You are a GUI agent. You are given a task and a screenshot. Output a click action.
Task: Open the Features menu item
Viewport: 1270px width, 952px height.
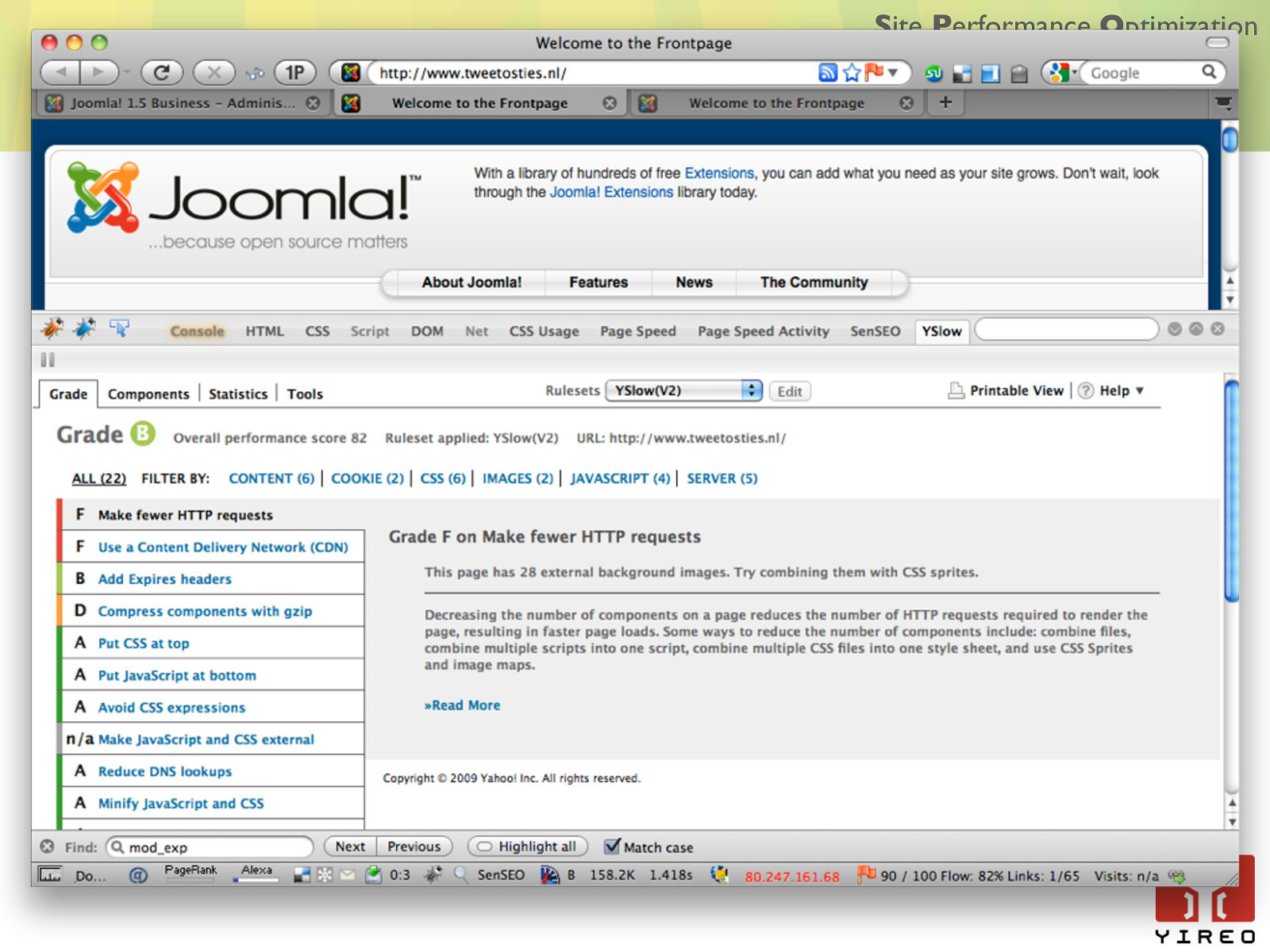point(598,282)
